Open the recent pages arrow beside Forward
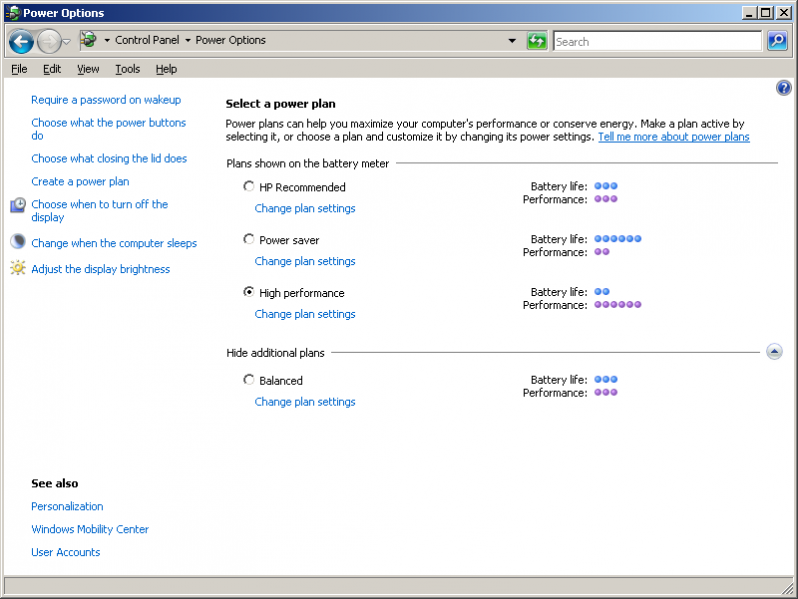Image resolution: width=798 pixels, height=599 pixels. tap(67, 42)
